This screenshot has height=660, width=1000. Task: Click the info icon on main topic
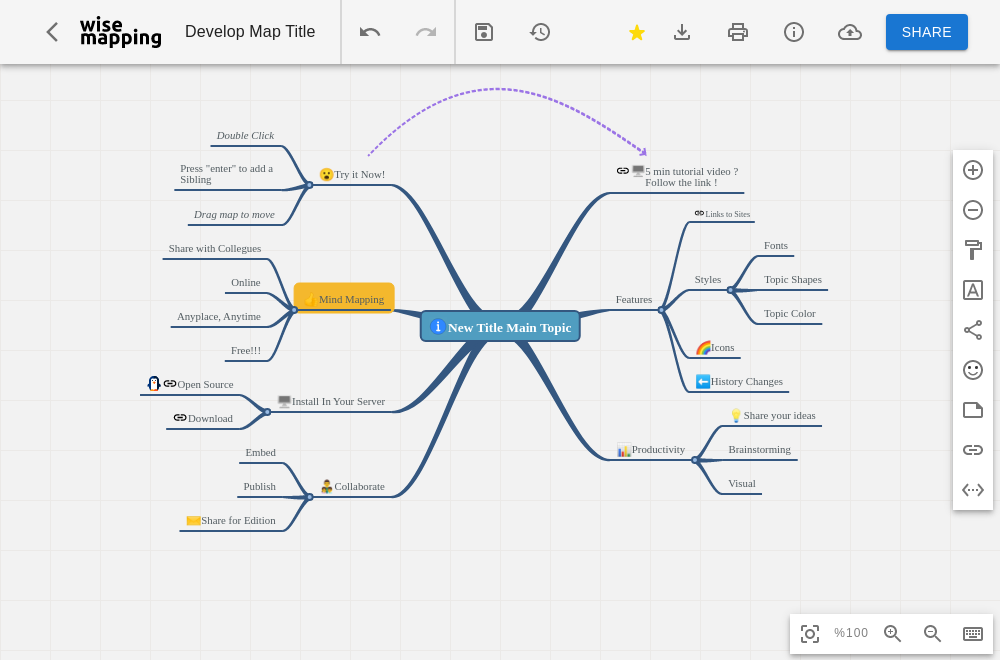pos(438,326)
